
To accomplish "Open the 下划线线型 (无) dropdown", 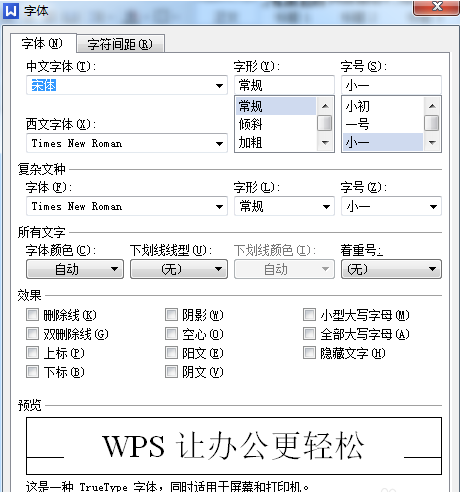I will click(x=179, y=269).
